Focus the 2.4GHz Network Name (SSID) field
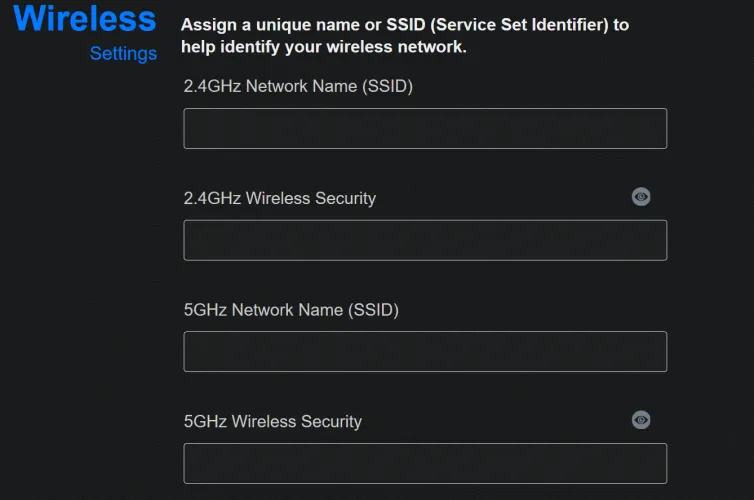 point(425,129)
